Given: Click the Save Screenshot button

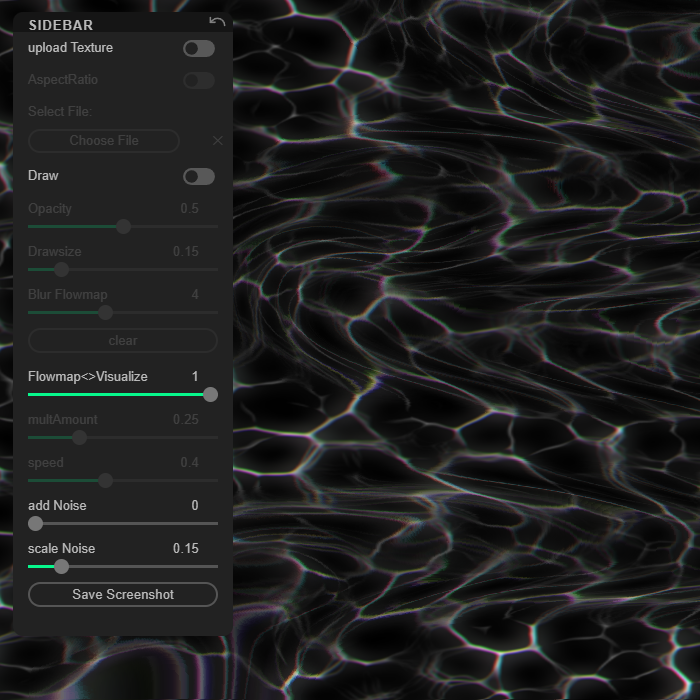Looking at the screenshot, I should [x=123, y=594].
